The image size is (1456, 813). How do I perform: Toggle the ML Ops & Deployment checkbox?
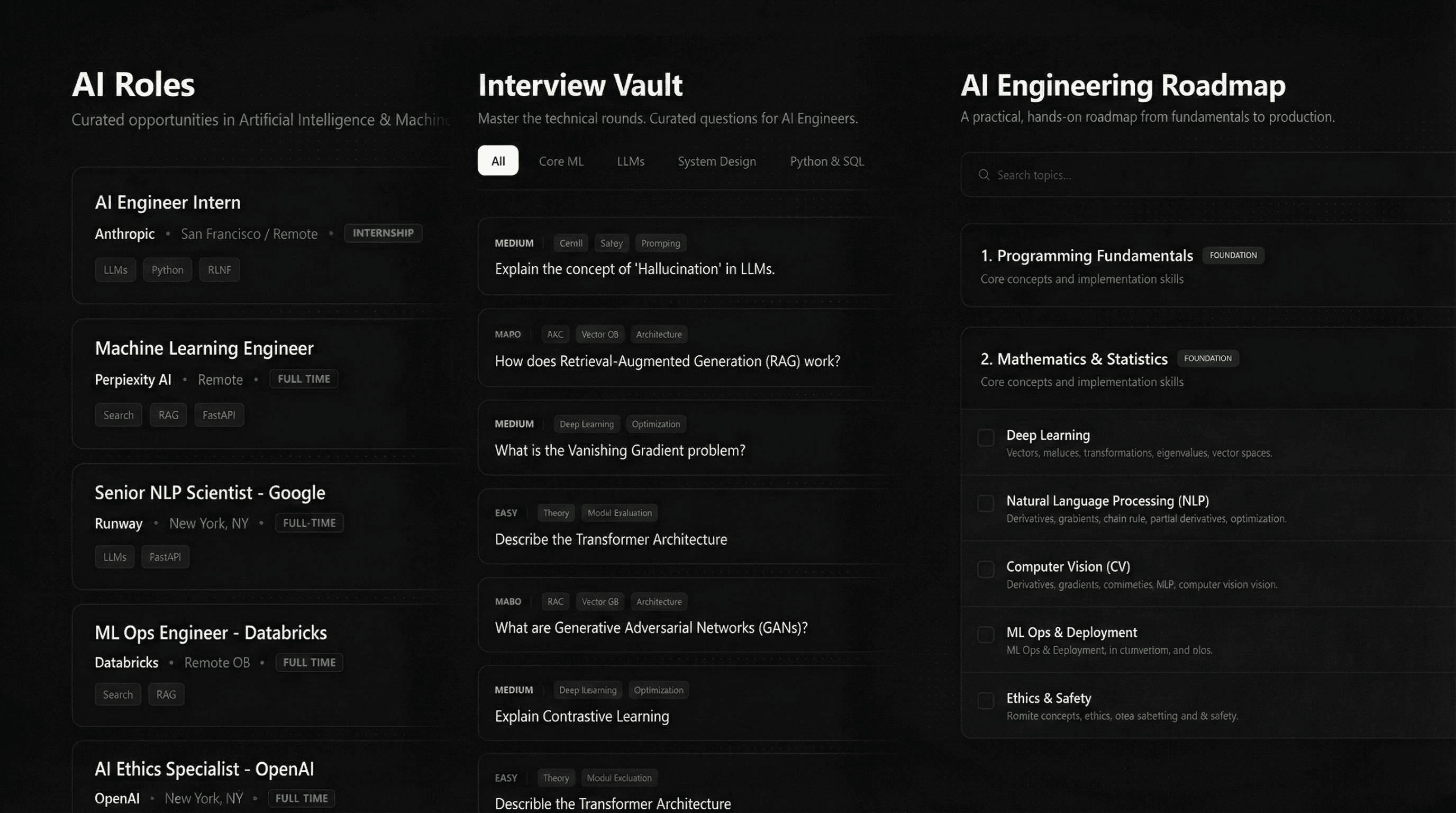[x=985, y=635]
